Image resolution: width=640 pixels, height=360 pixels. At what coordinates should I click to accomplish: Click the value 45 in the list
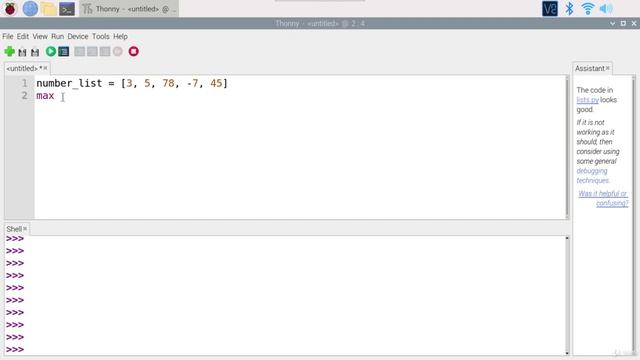pyautogui.click(x=216, y=83)
